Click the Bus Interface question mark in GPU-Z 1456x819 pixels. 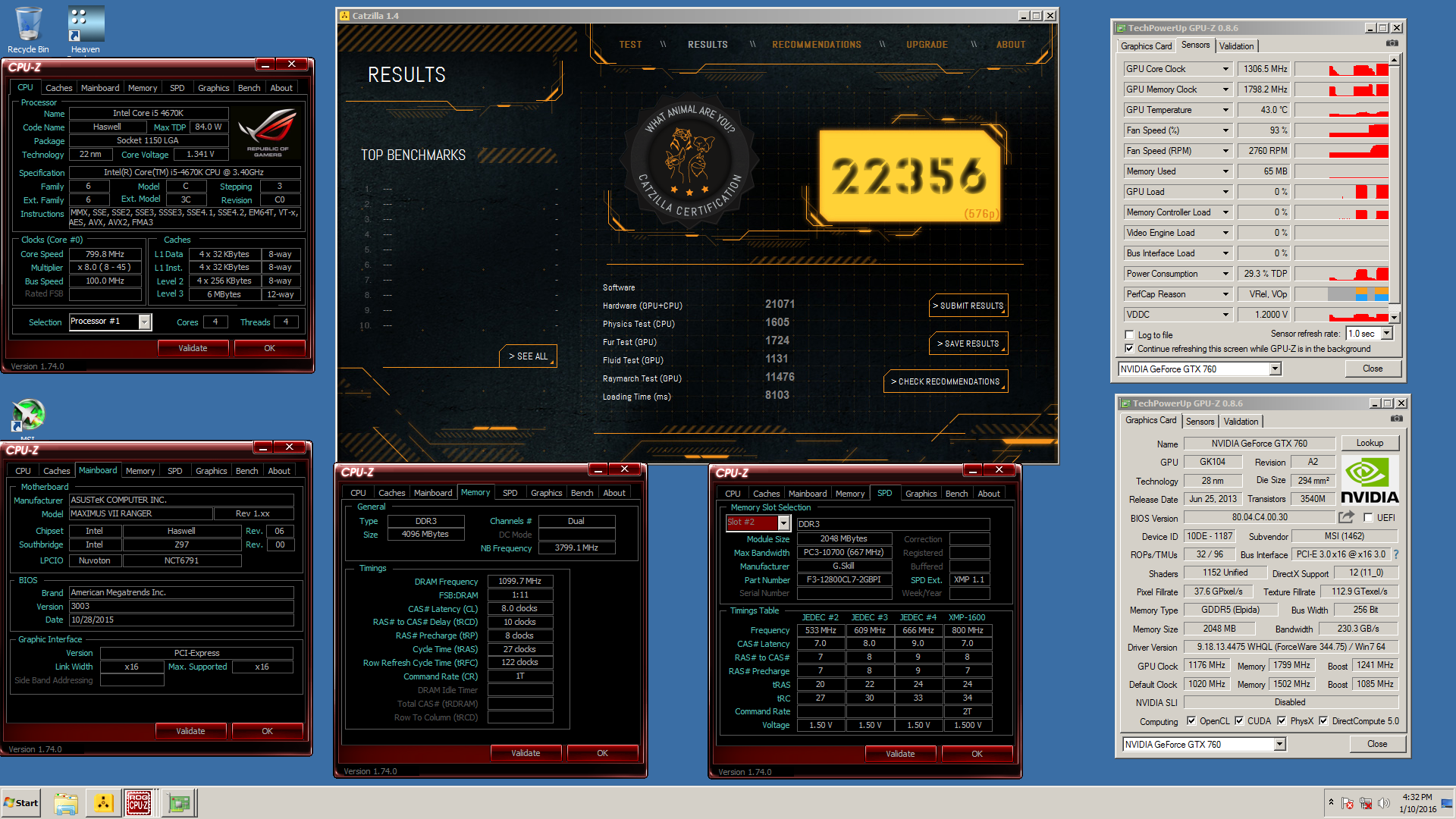pyautogui.click(x=1396, y=554)
